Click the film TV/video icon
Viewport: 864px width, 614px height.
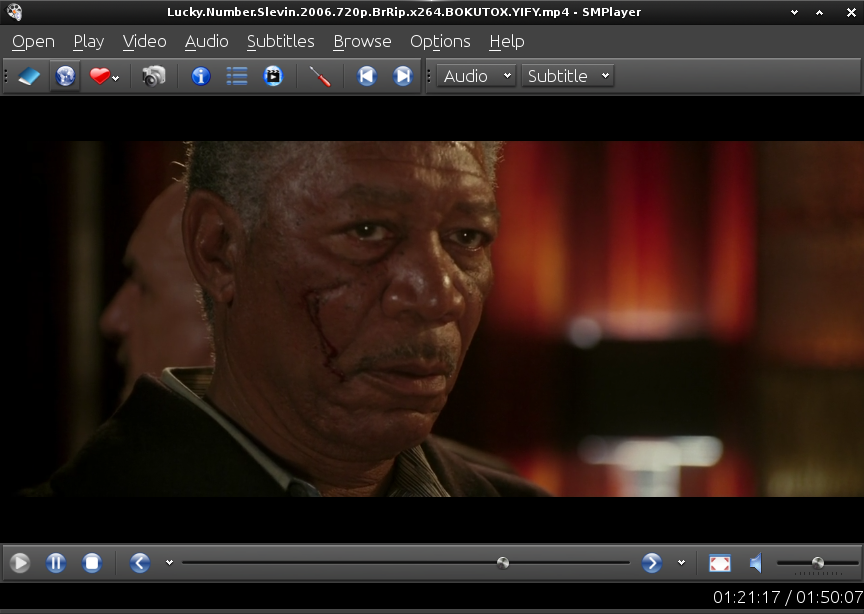(273, 76)
